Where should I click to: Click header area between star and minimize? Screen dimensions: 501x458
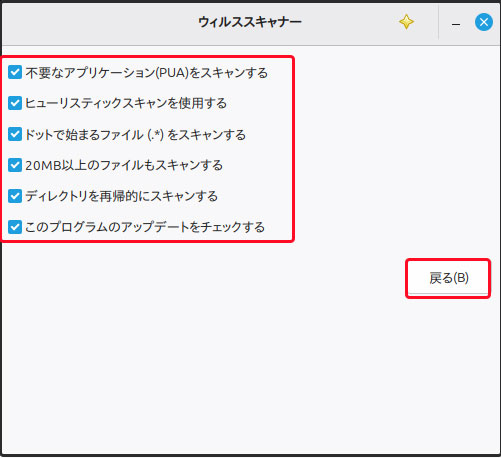click(427, 23)
